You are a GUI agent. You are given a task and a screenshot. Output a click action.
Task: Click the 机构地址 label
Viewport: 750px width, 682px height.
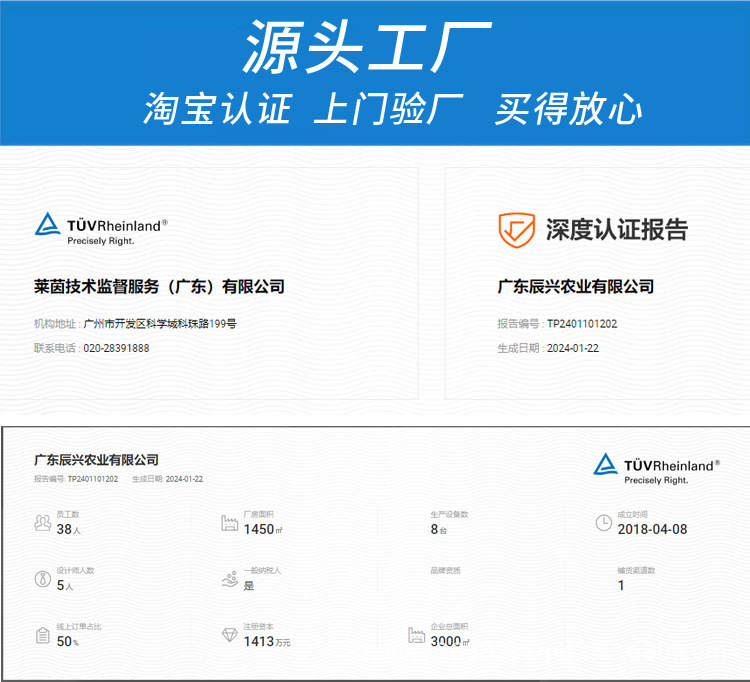click(x=55, y=324)
